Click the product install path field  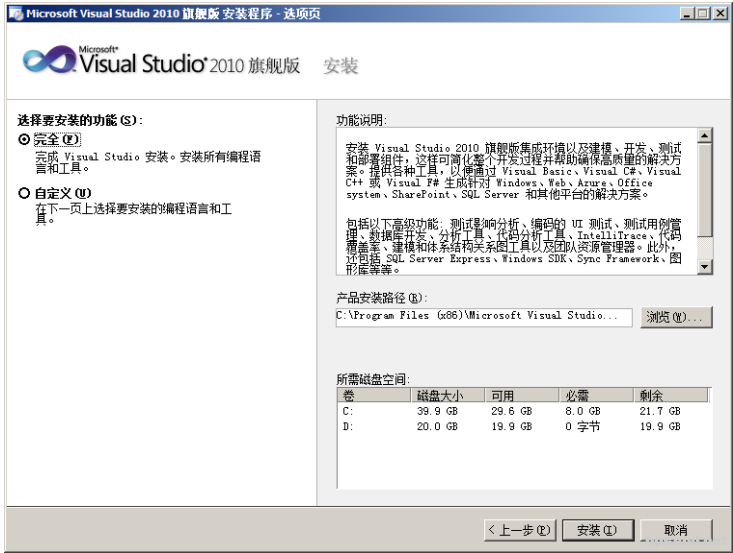coord(484,317)
